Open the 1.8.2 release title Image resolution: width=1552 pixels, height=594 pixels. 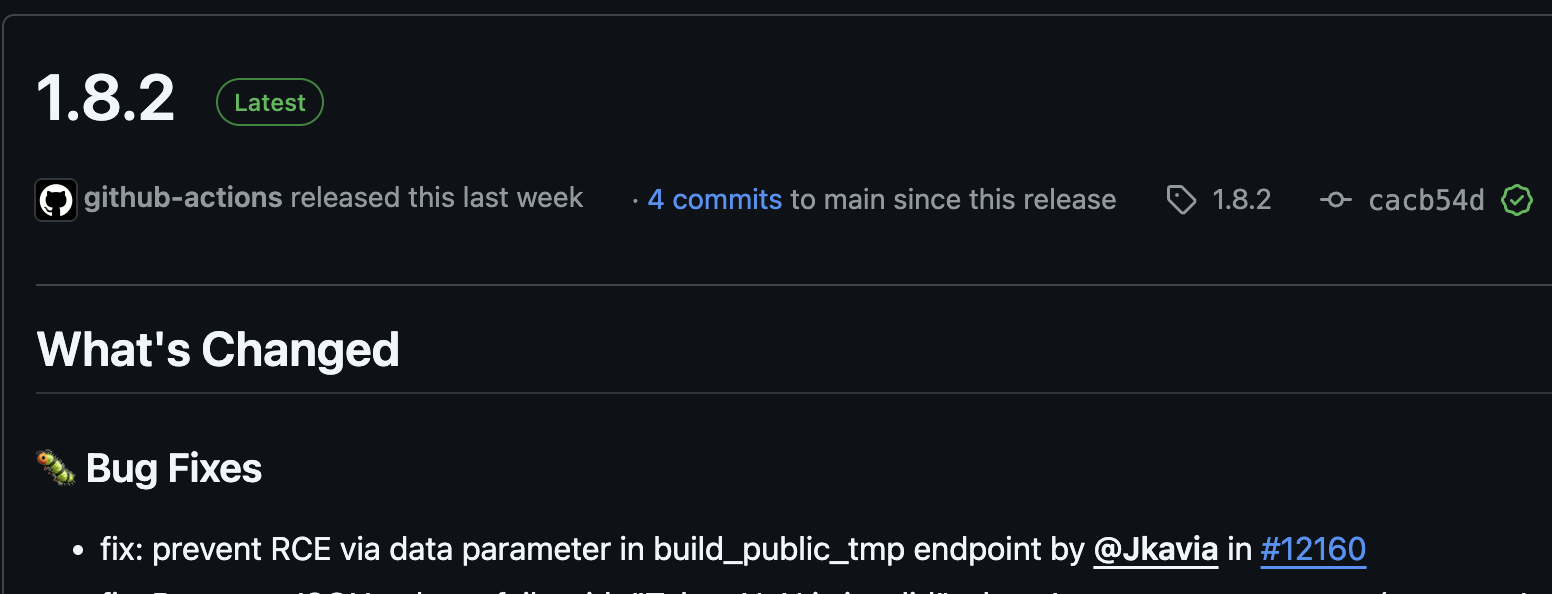106,98
